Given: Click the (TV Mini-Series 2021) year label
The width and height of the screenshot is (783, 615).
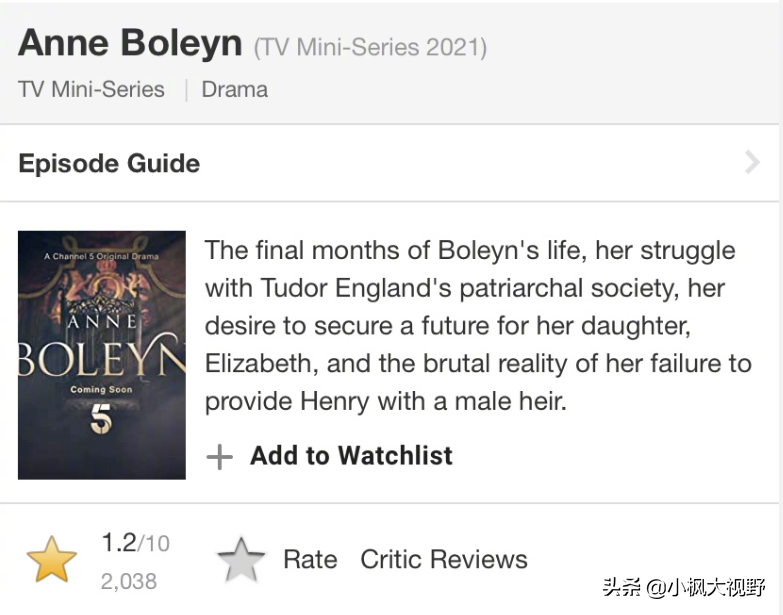Looking at the screenshot, I should 370,47.
